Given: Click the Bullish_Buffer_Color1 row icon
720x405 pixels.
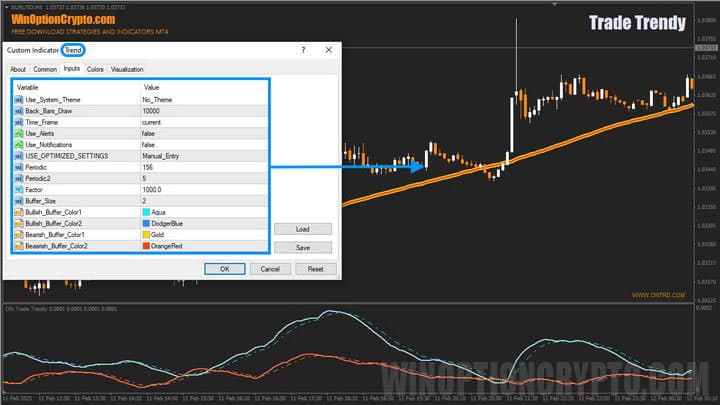Looking at the screenshot, I should [x=18, y=212].
